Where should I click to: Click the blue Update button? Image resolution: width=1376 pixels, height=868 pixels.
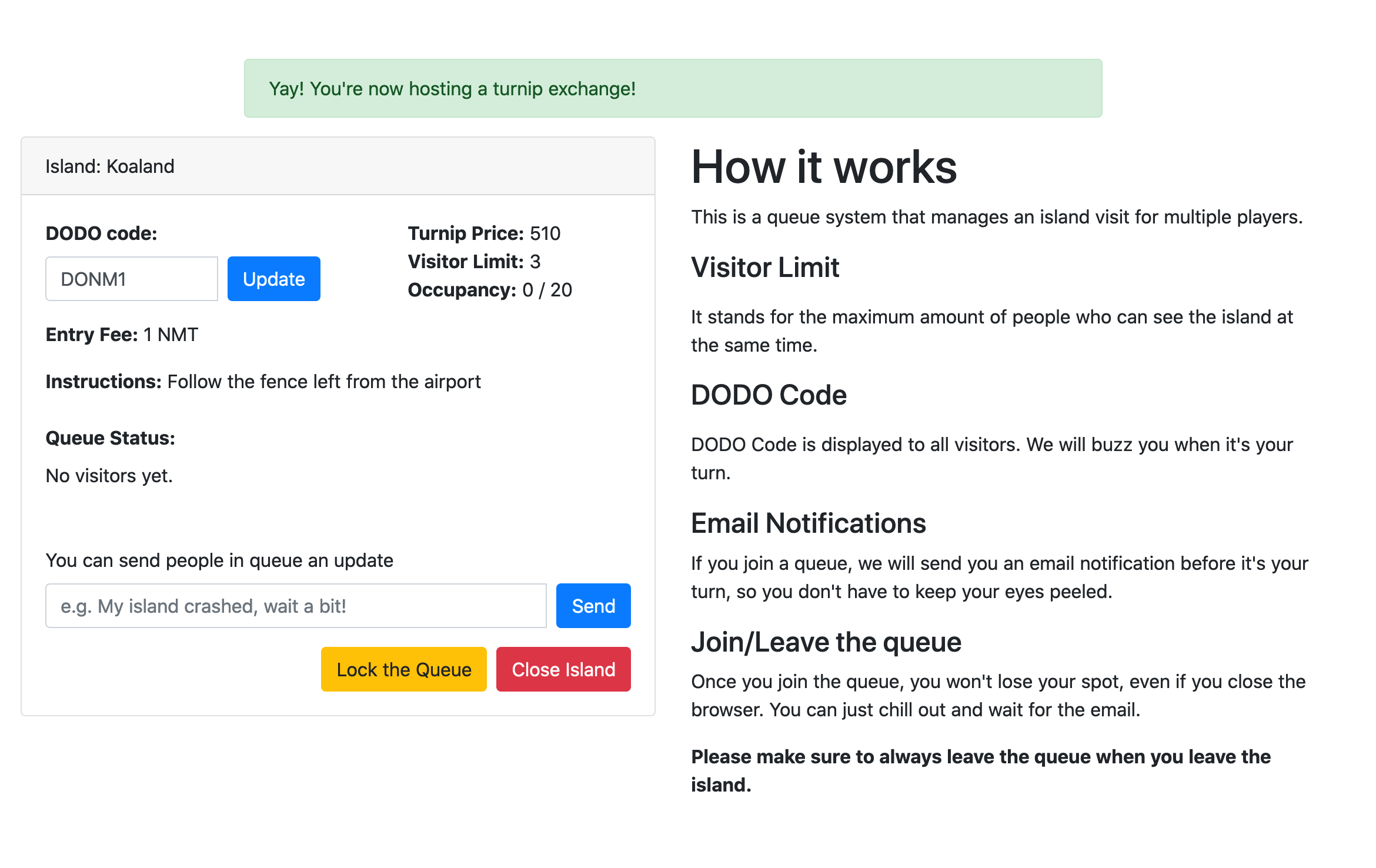tap(273, 279)
